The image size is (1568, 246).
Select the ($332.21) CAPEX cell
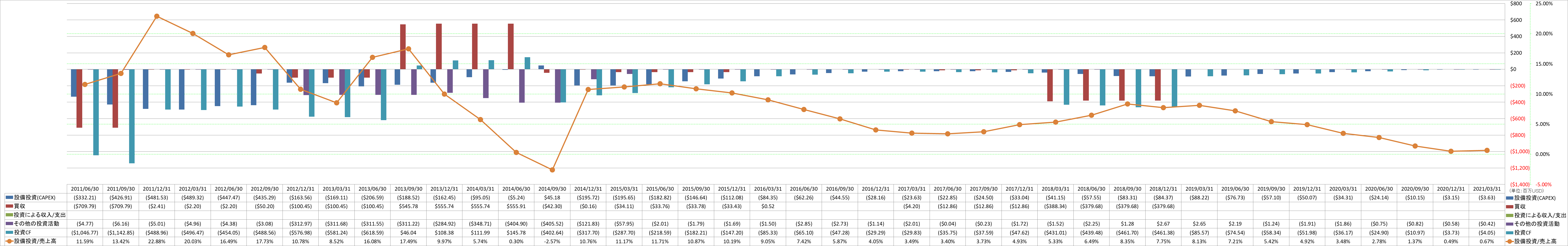(x=85, y=198)
